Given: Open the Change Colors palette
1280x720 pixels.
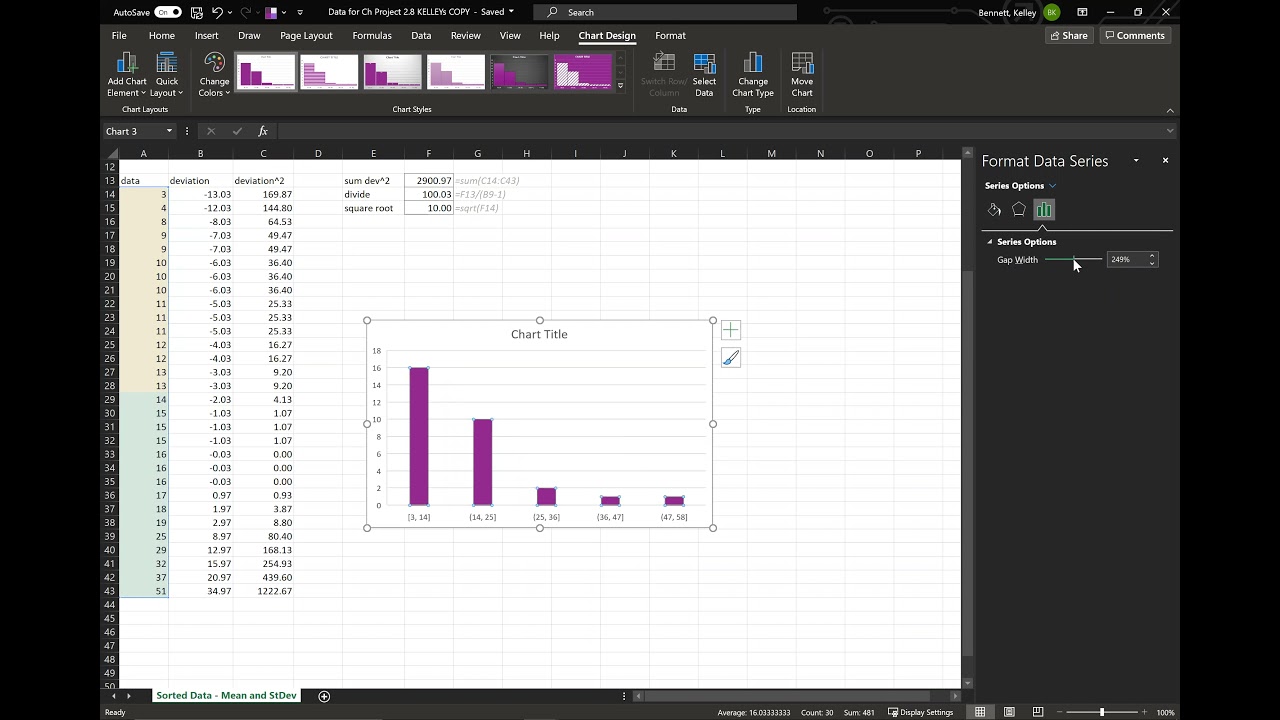Looking at the screenshot, I should click(214, 75).
